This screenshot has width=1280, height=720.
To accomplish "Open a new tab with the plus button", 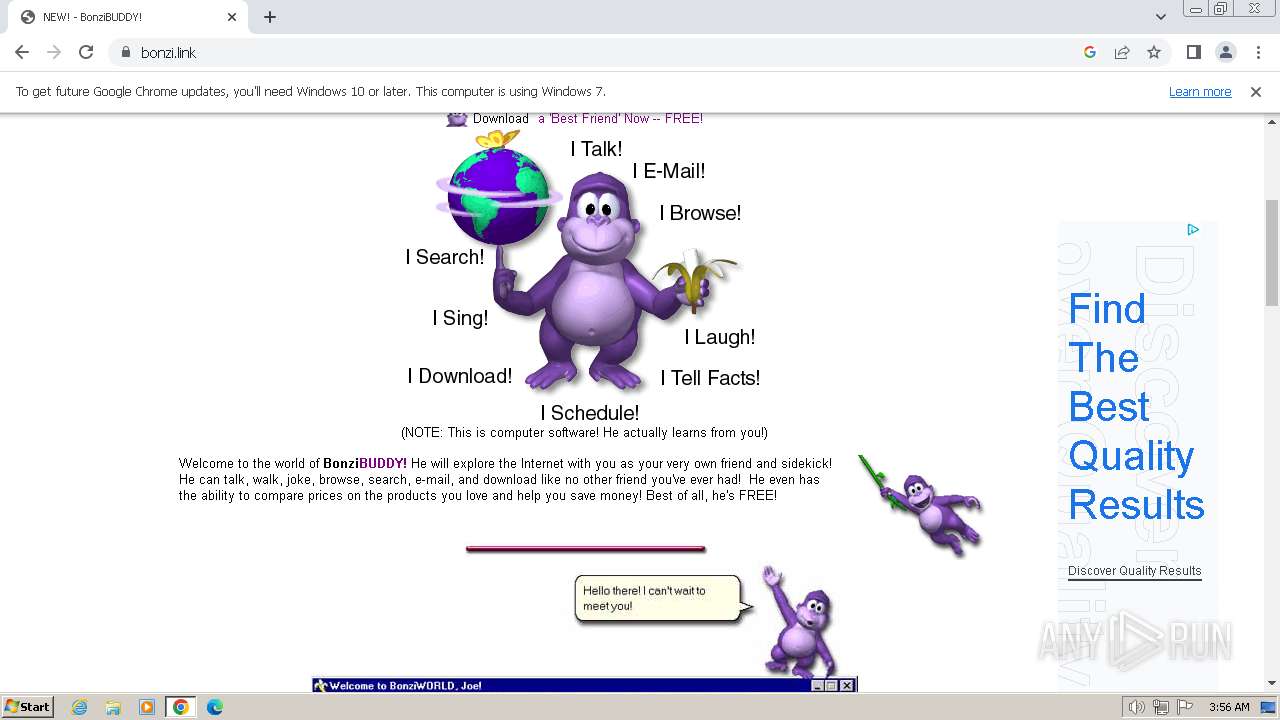I will pos(270,17).
